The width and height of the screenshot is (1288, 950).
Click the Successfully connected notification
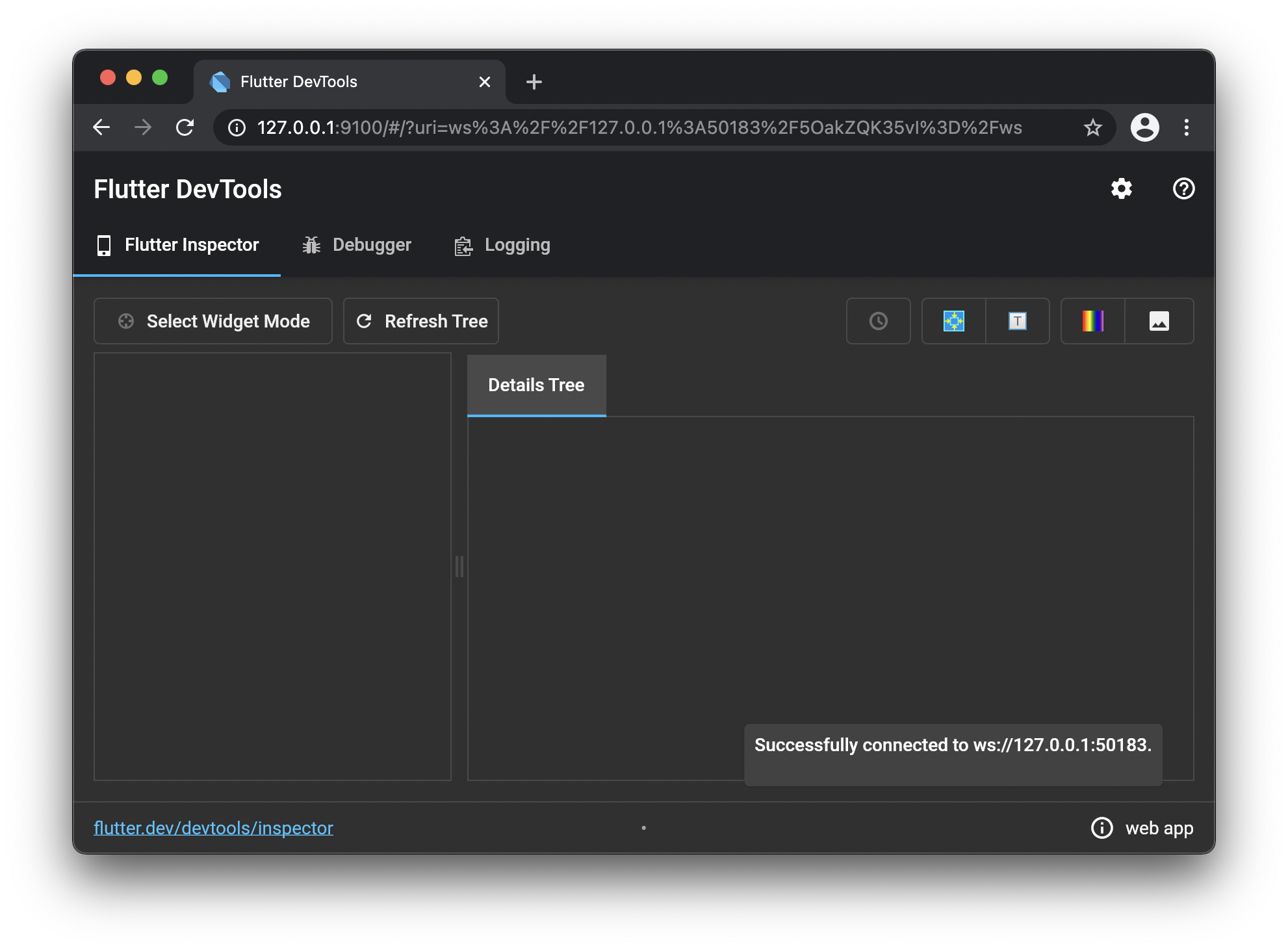tap(953, 754)
